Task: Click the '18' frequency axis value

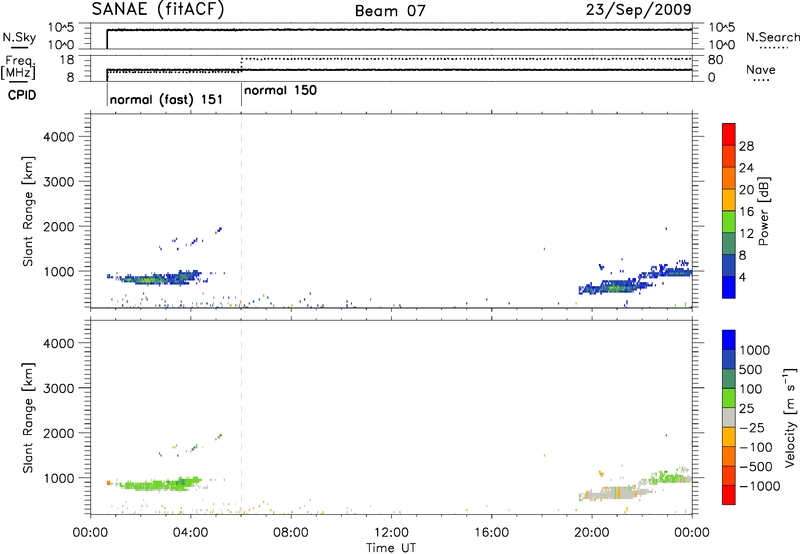Action: pos(67,60)
